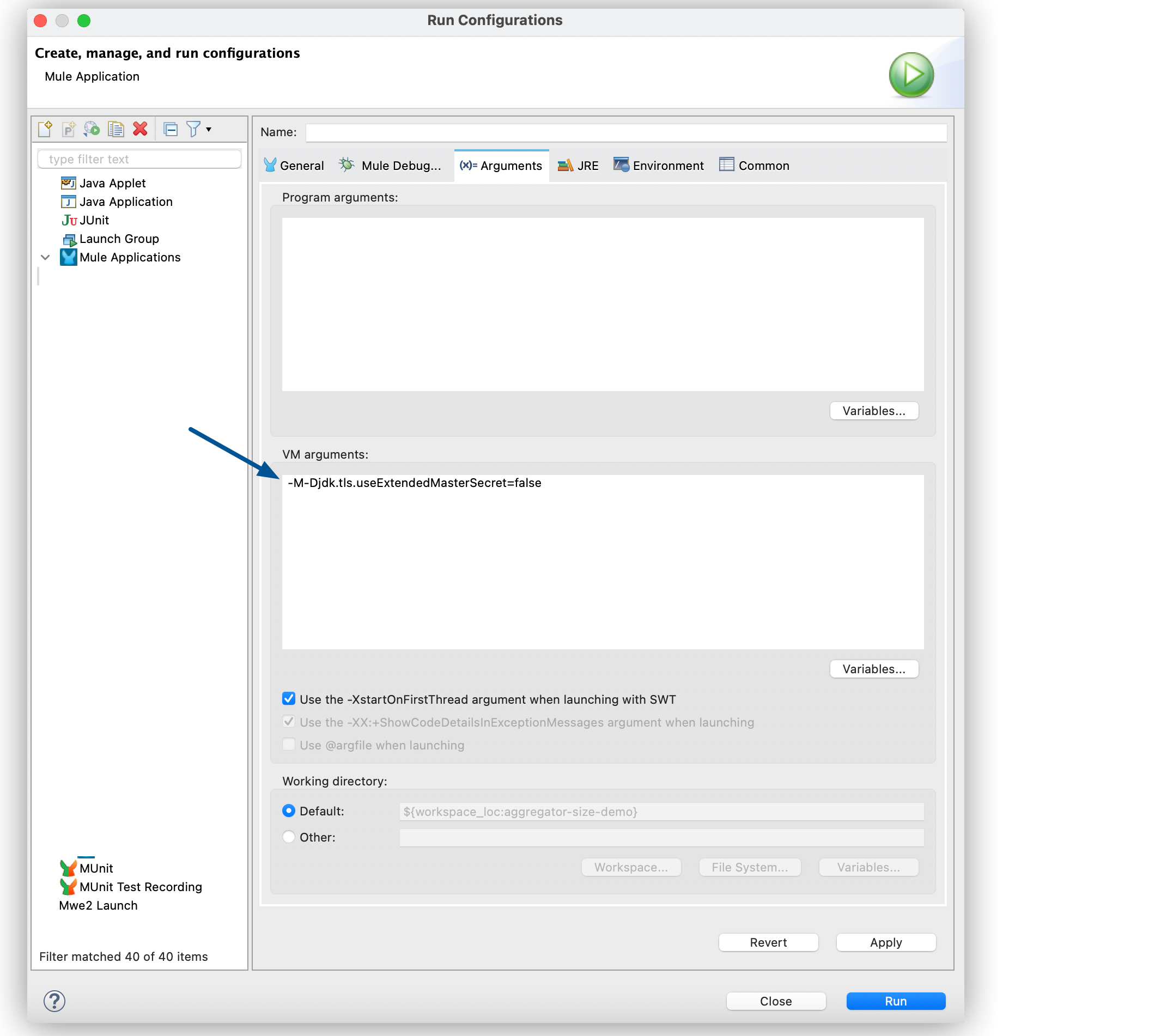Click the Apply button

(885, 942)
